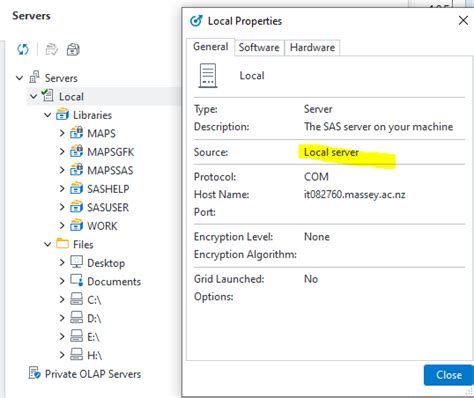Screen dimensions: 474x398
Task: Expand the D:\ drive
Action: coord(62,318)
